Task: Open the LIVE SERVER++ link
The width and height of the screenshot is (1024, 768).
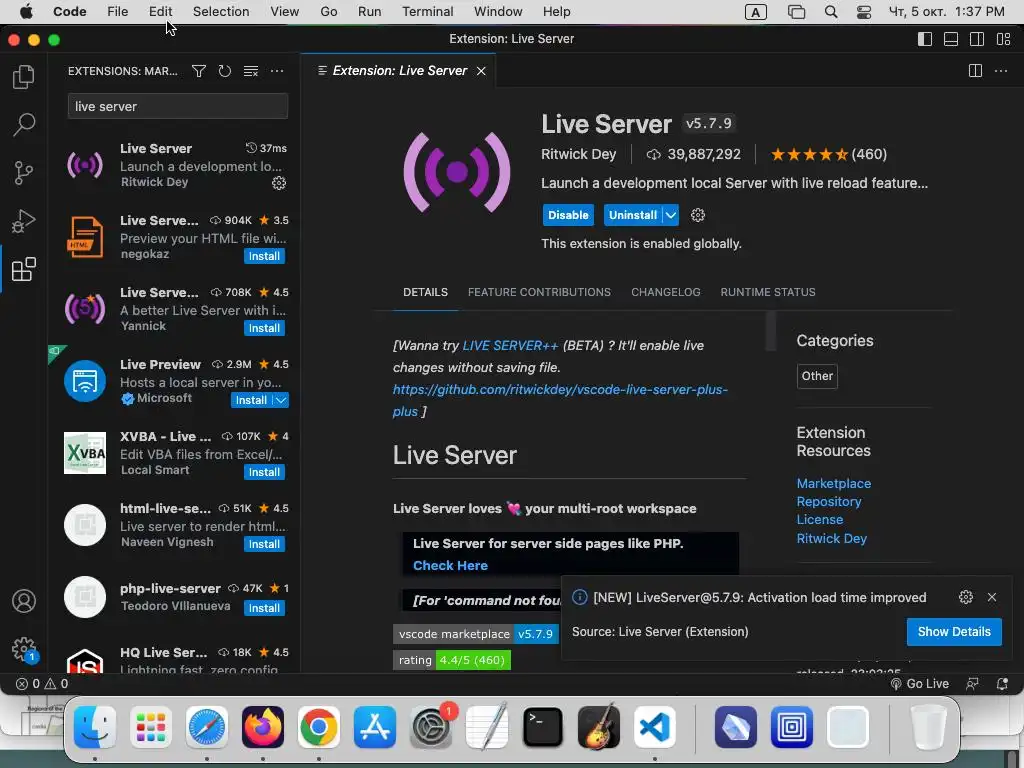Action: (x=510, y=345)
